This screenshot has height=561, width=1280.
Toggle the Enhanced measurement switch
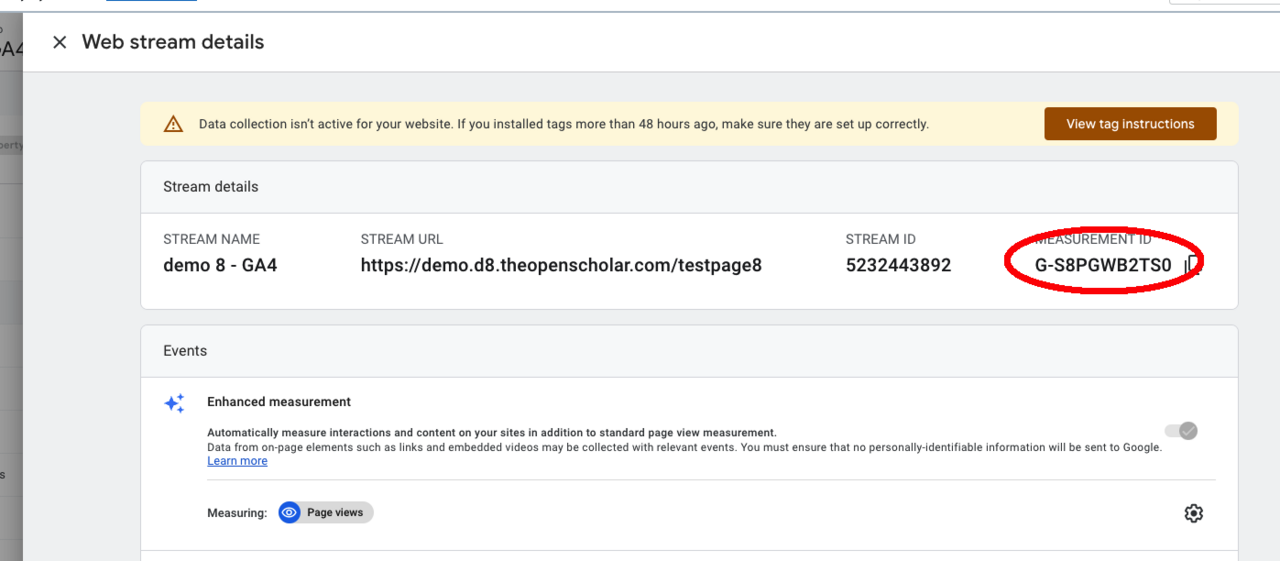click(1181, 431)
